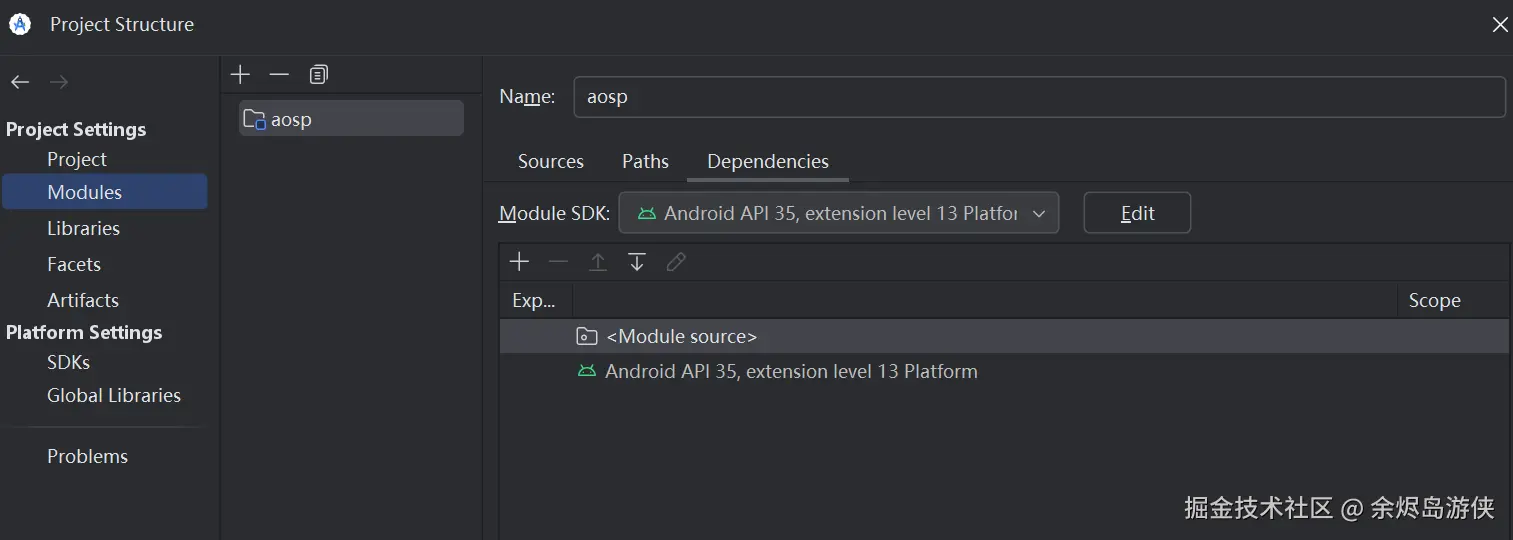
Task: Click the back navigation arrow
Action: [20, 82]
